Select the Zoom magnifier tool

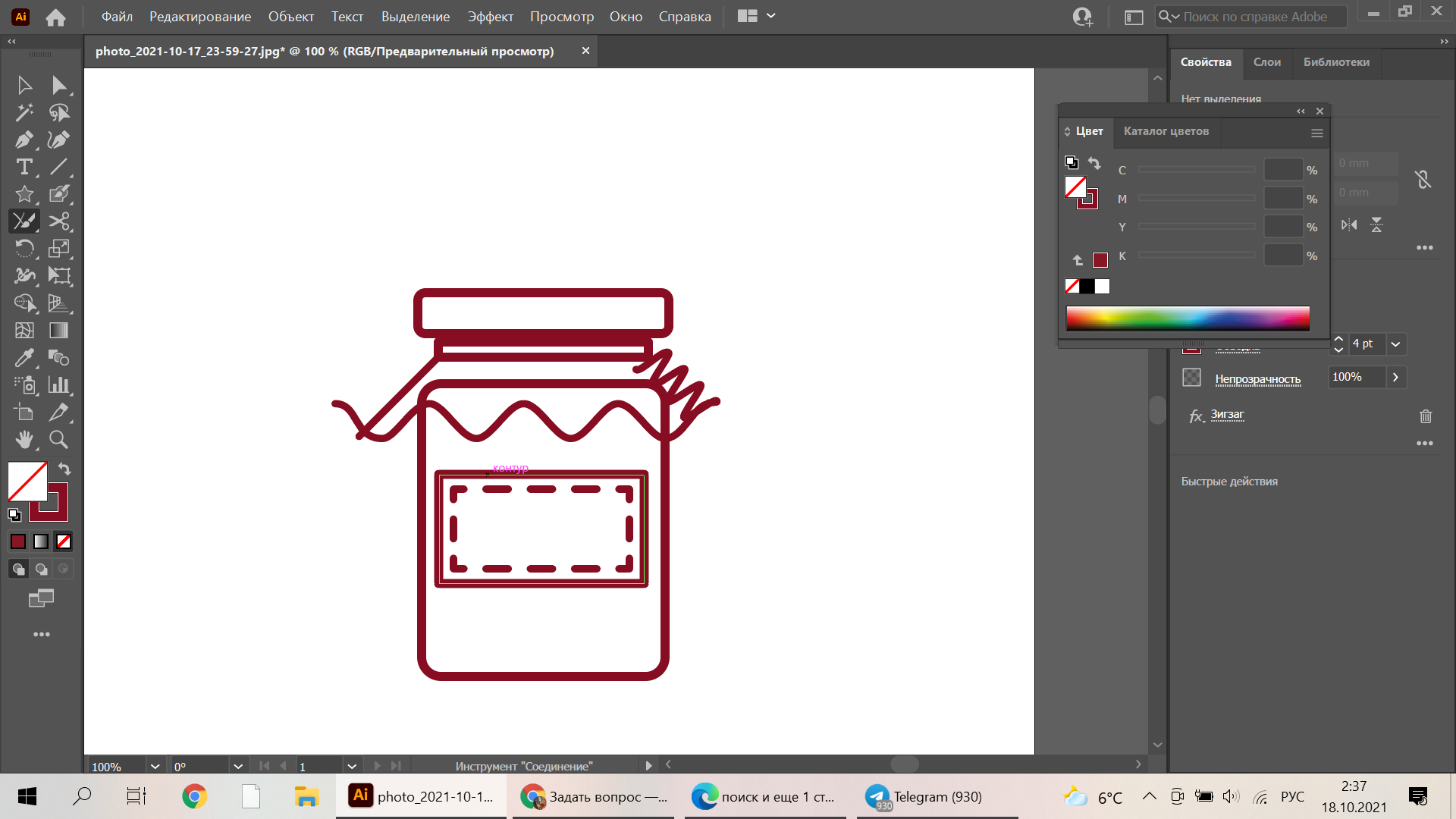pyautogui.click(x=58, y=440)
